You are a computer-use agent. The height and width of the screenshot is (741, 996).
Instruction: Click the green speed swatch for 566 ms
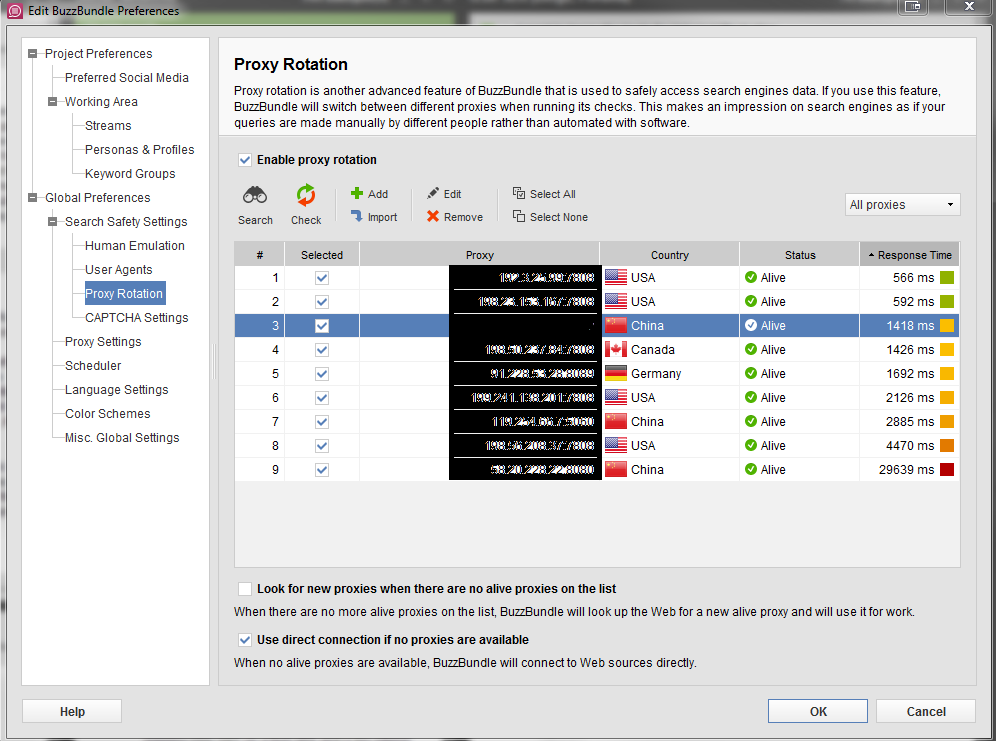[x=946, y=277]
